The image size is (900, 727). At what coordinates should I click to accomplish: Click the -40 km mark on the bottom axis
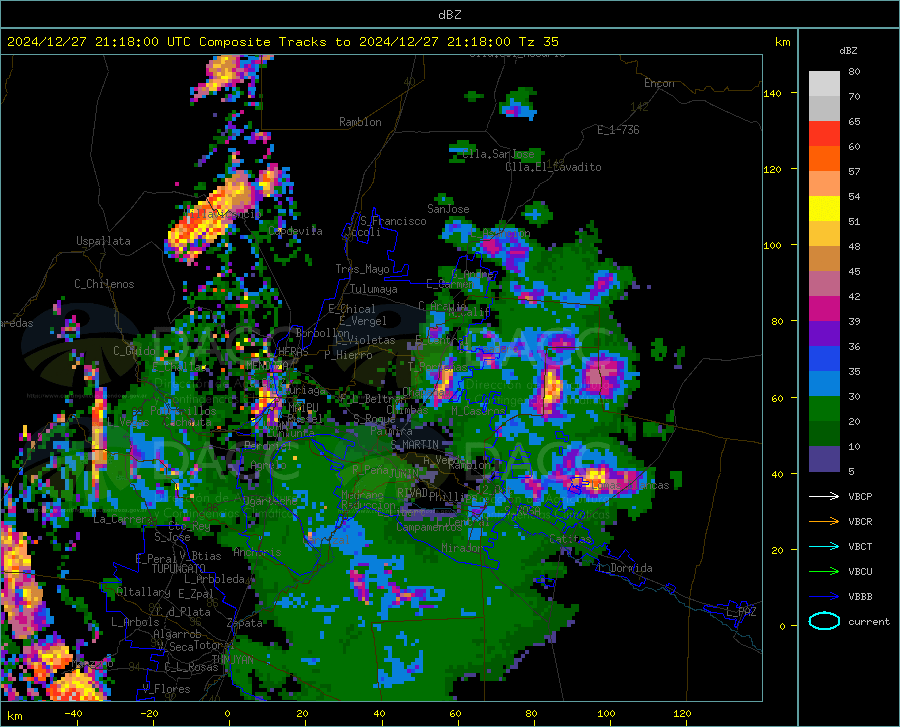(x=73, y=714)
